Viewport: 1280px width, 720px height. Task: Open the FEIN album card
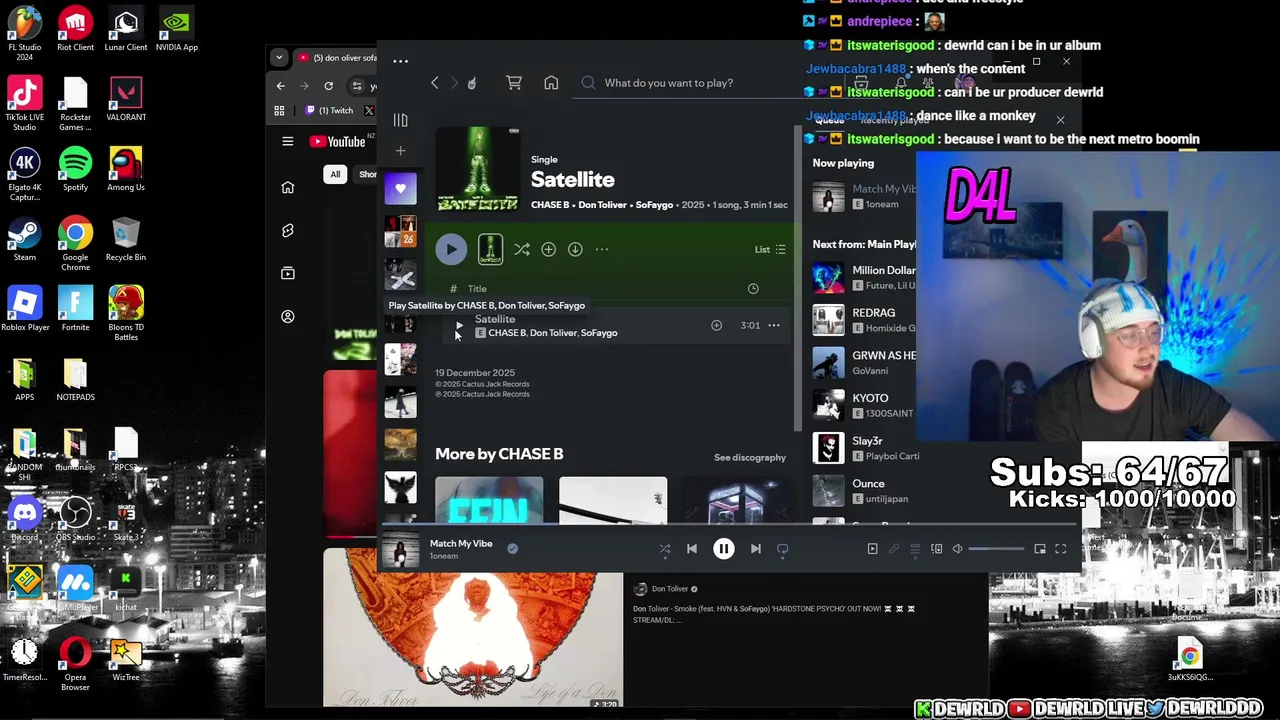coord(489,500)
